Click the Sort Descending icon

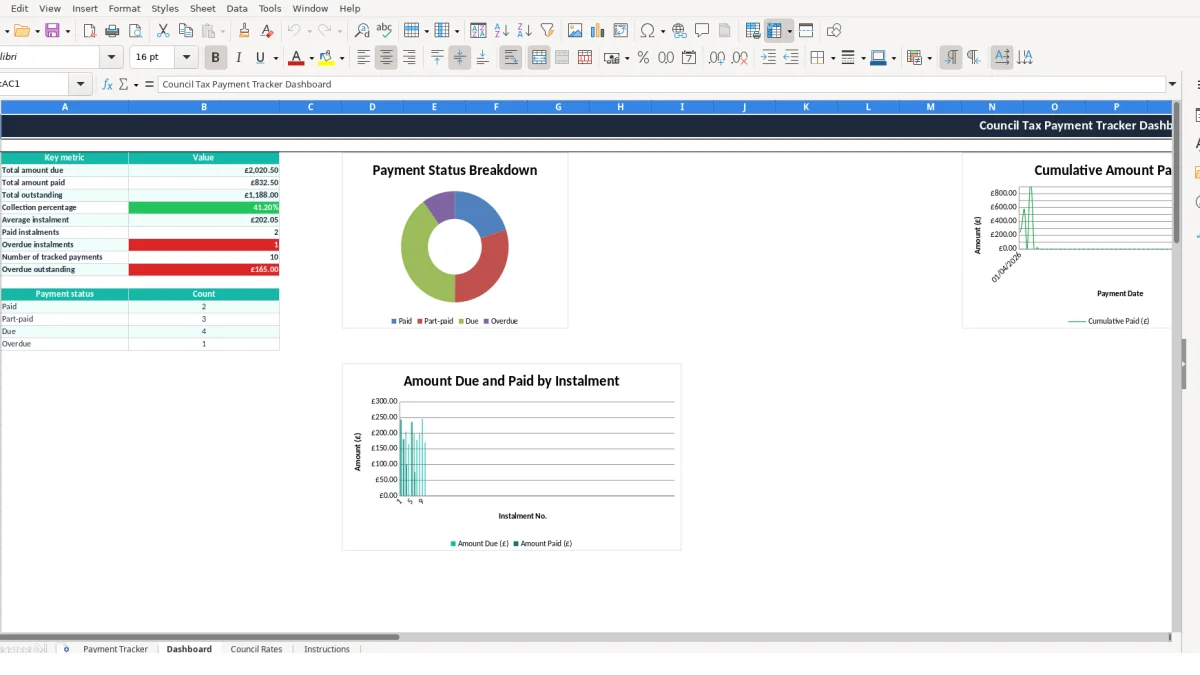click(x=524, y=31)
